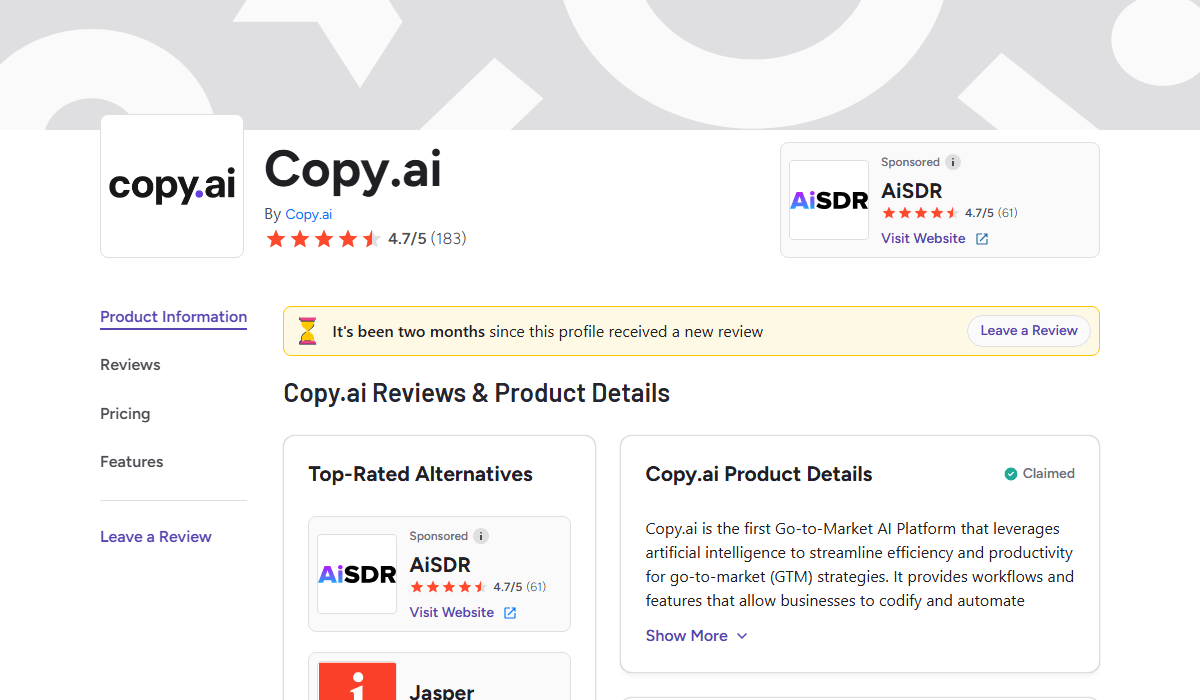Jump to the Features sidebar section
The height and width of the screenshot is (700, 1200).
131,462
